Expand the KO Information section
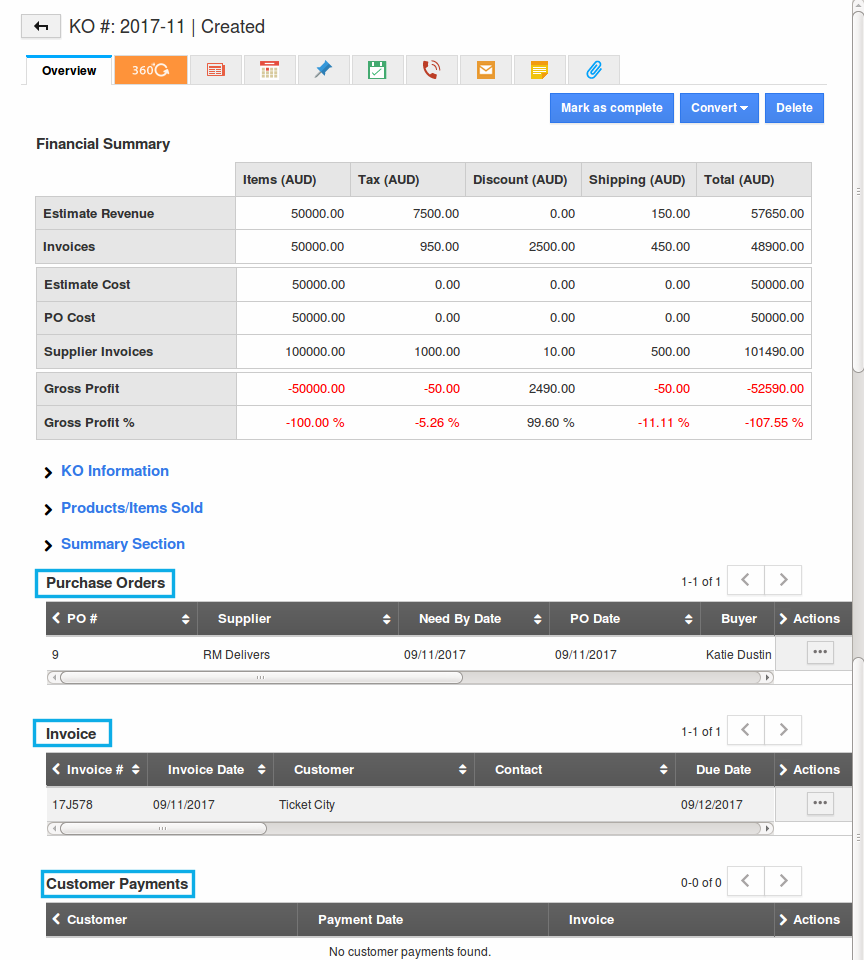 114,471
